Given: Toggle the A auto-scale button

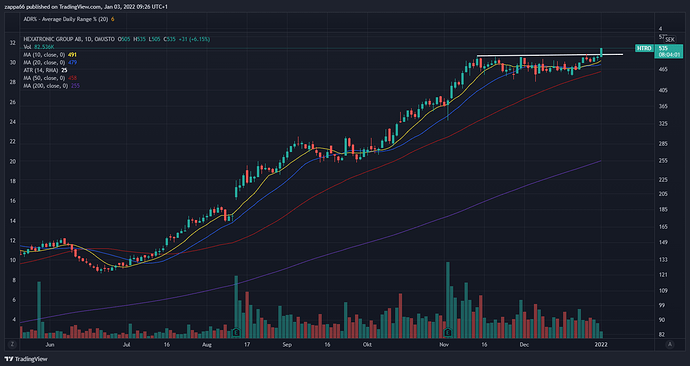Looking at the screenshot, I should point(670,344).
